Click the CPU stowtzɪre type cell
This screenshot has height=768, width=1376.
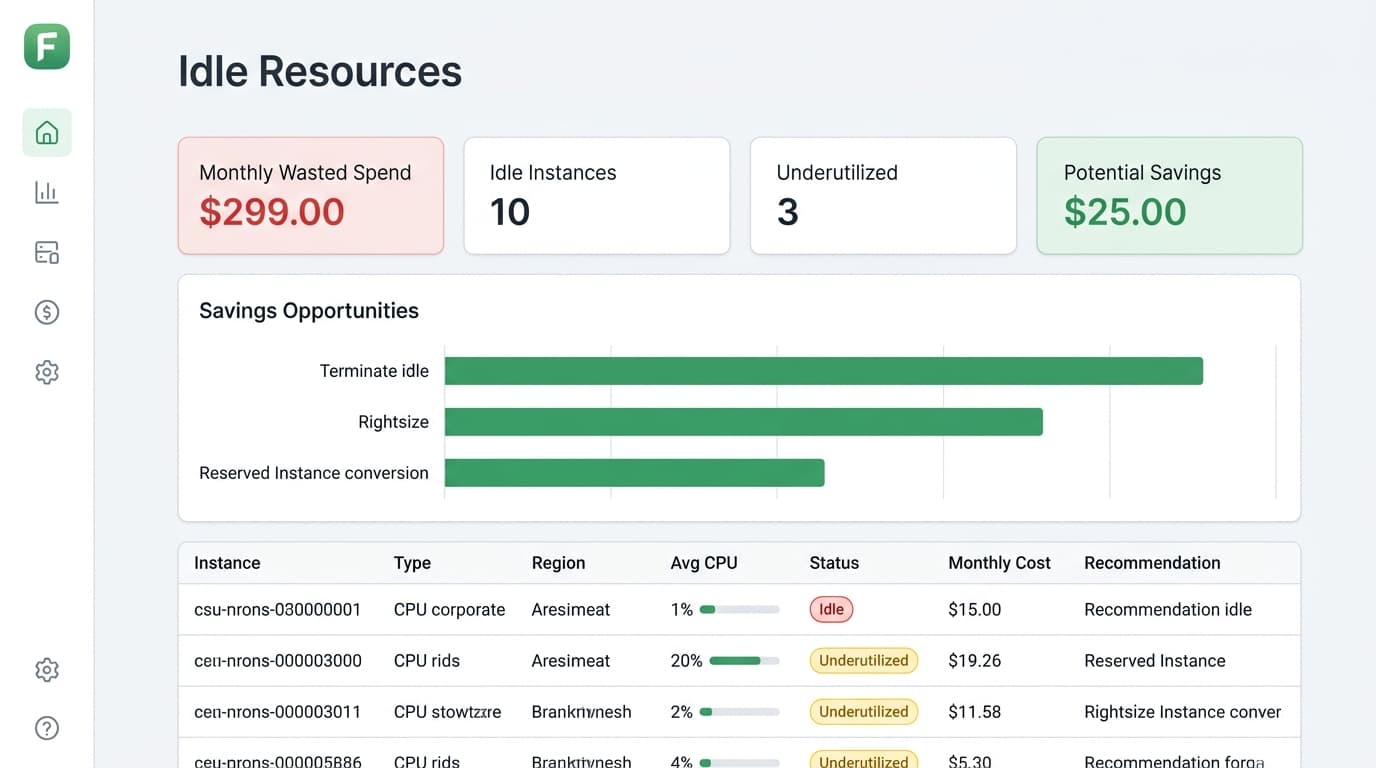(x=447, y=712)
